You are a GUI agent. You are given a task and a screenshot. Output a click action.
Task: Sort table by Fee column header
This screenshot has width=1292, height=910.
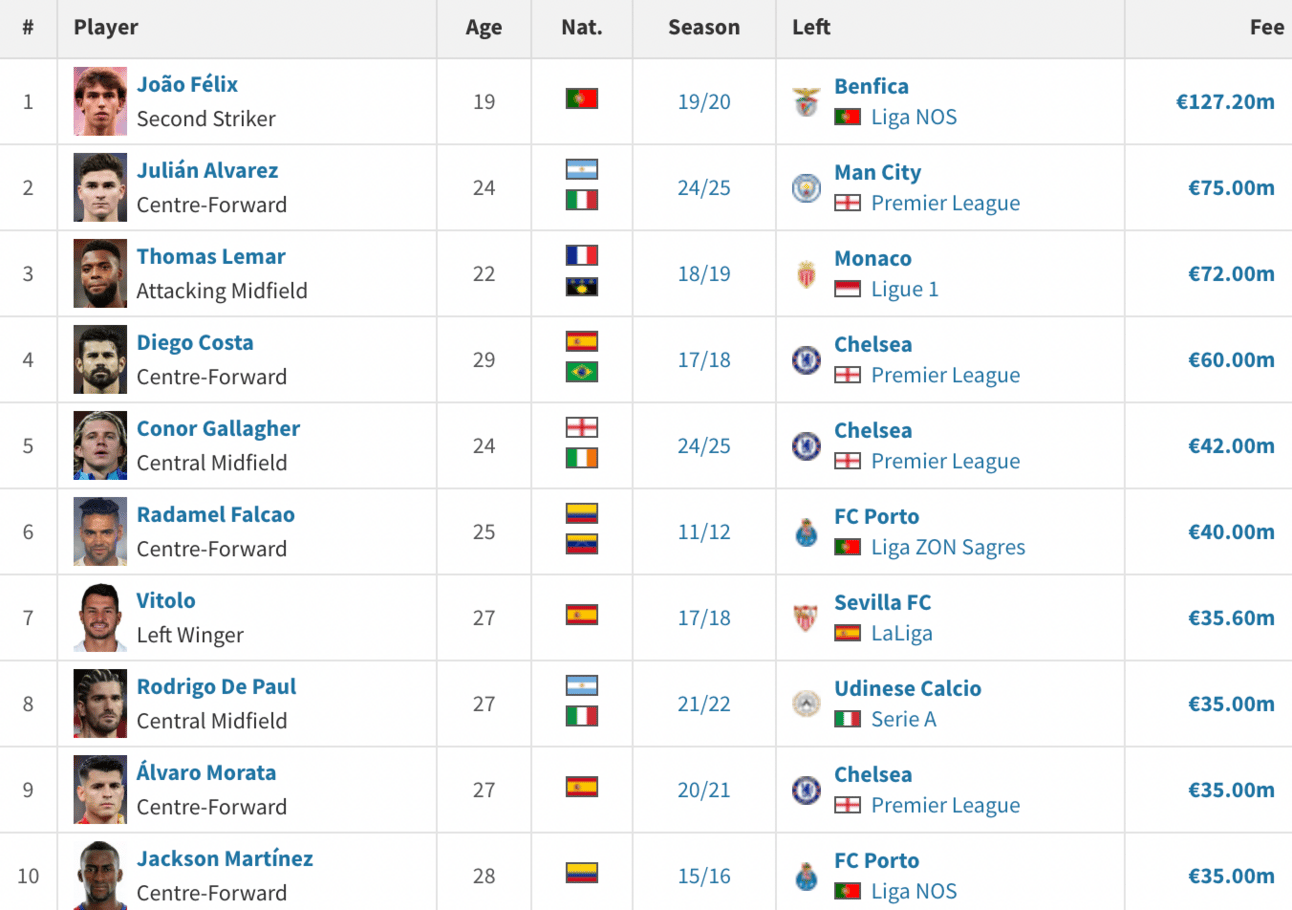point(1266,27)
